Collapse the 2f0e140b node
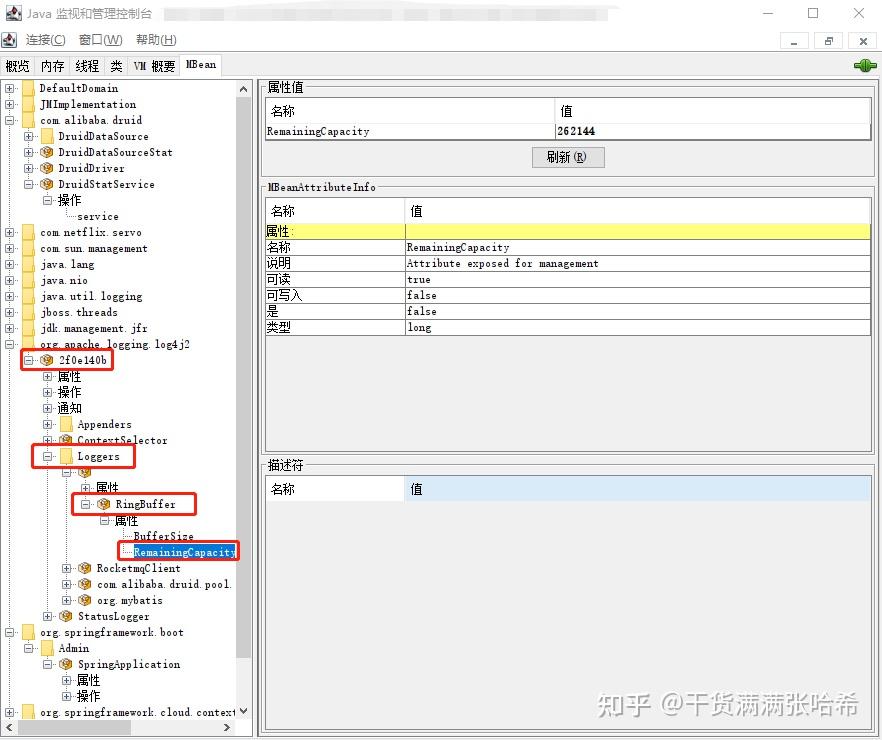Screen dimensions: 882x740 click(28, 360)
